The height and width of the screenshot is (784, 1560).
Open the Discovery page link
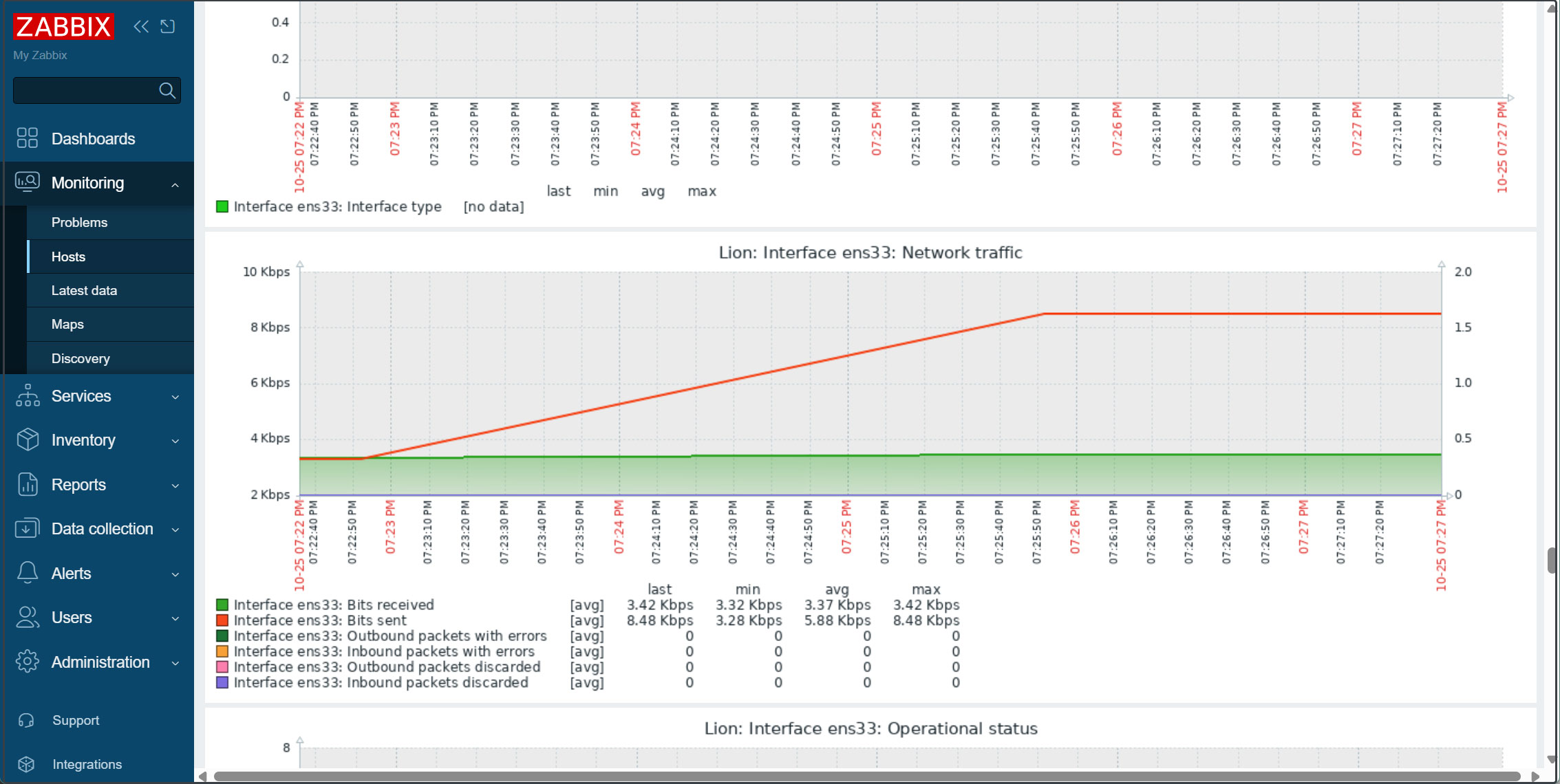coord(81,358)
